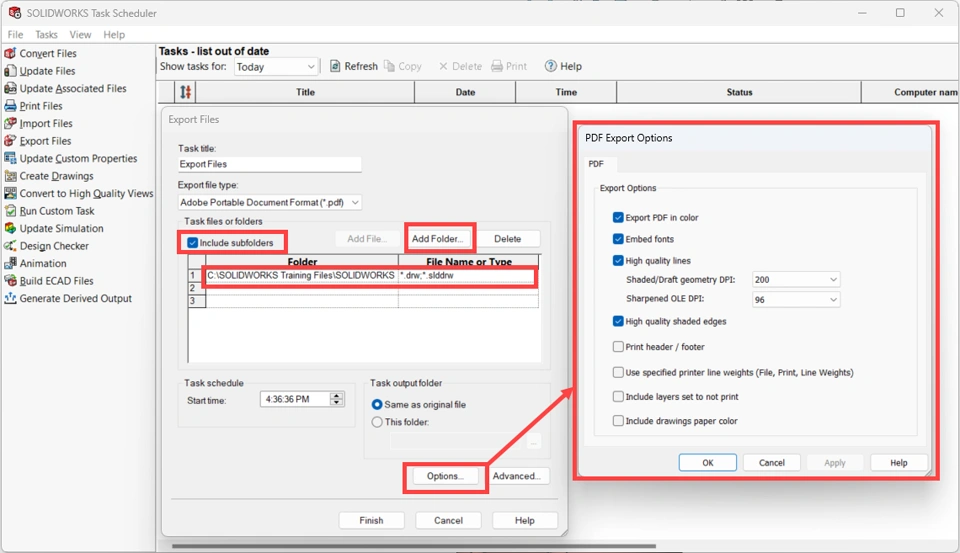960x553 pixels.
Task: Open the Tasks menu
Action: (x=46, y=34)
